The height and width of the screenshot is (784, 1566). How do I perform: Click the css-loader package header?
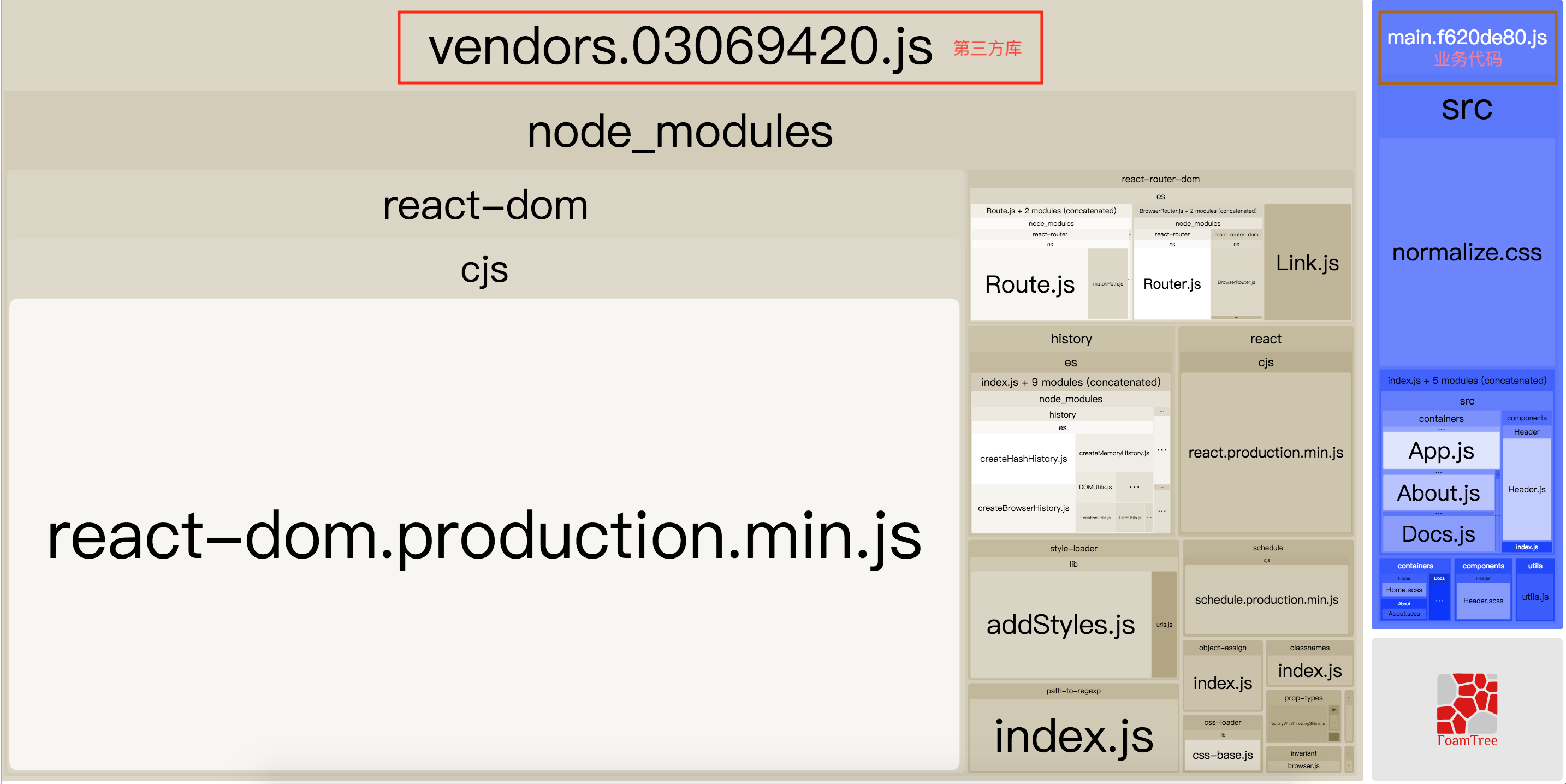(x=1222, y=723)
